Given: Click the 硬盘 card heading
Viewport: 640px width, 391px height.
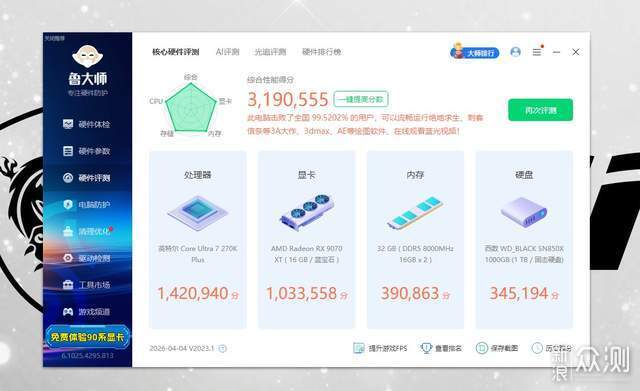Looking at the screenshot, I should click(524, 175).
